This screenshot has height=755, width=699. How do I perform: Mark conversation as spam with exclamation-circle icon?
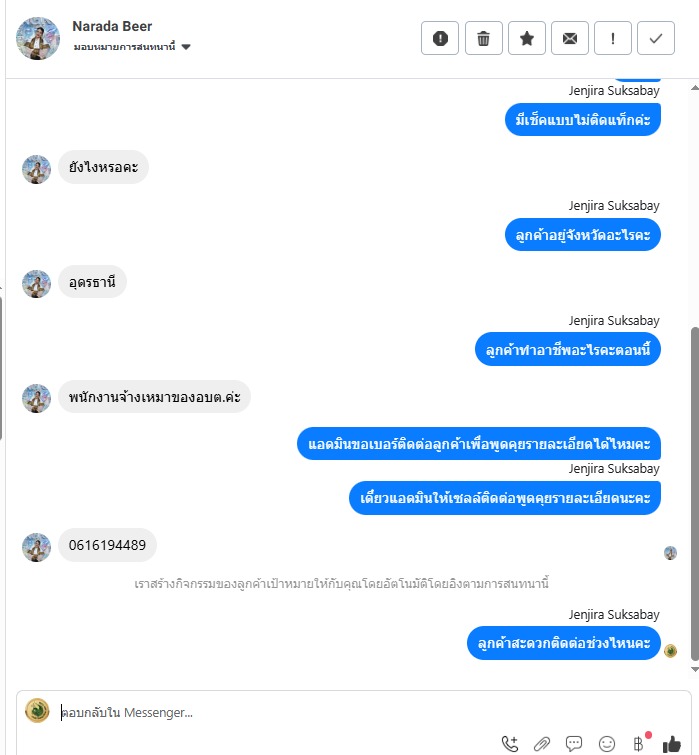click(440, 38)
